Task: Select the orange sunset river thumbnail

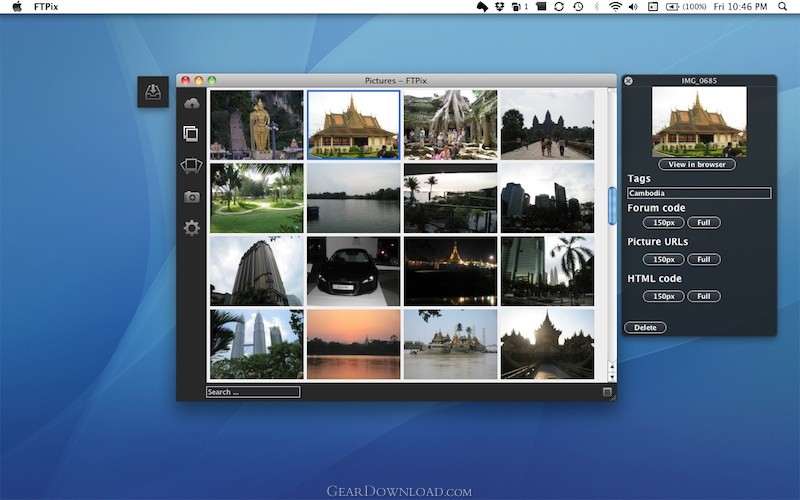Action: tap(354, 344)
